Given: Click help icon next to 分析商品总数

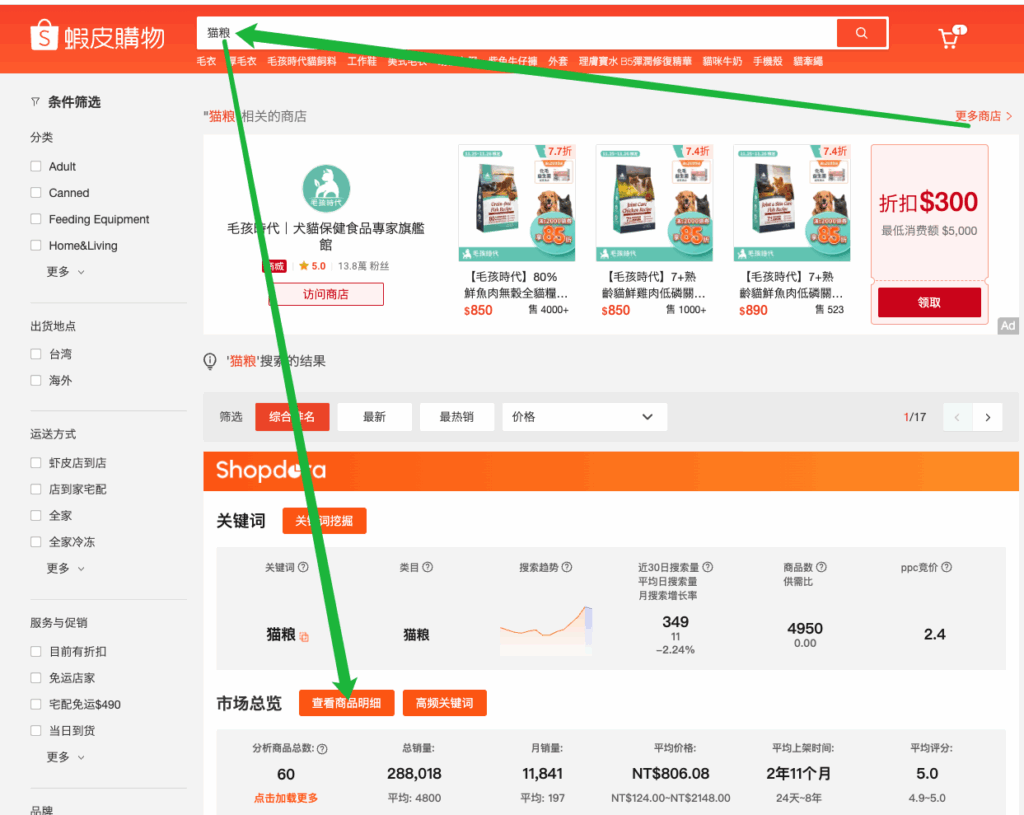Looking at the screenshot, I should [x=322, y=748].
